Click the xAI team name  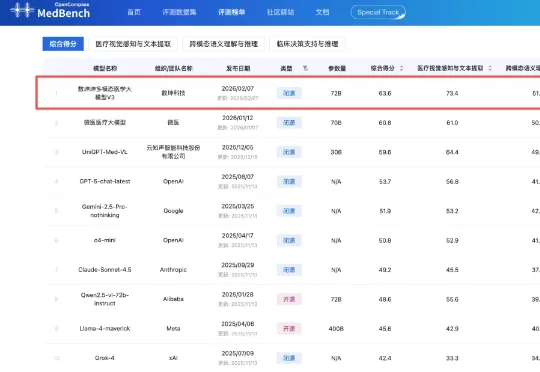173,358
